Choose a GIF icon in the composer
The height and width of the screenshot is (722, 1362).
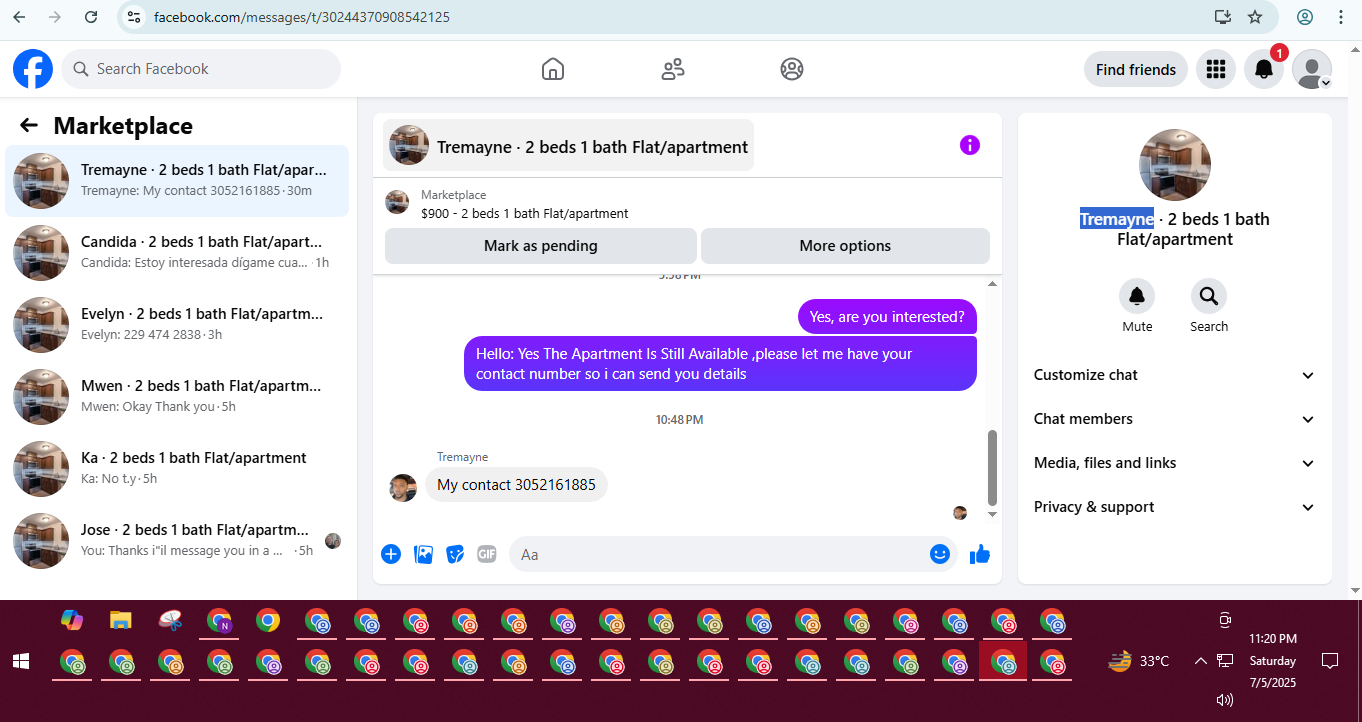point(487,554)
